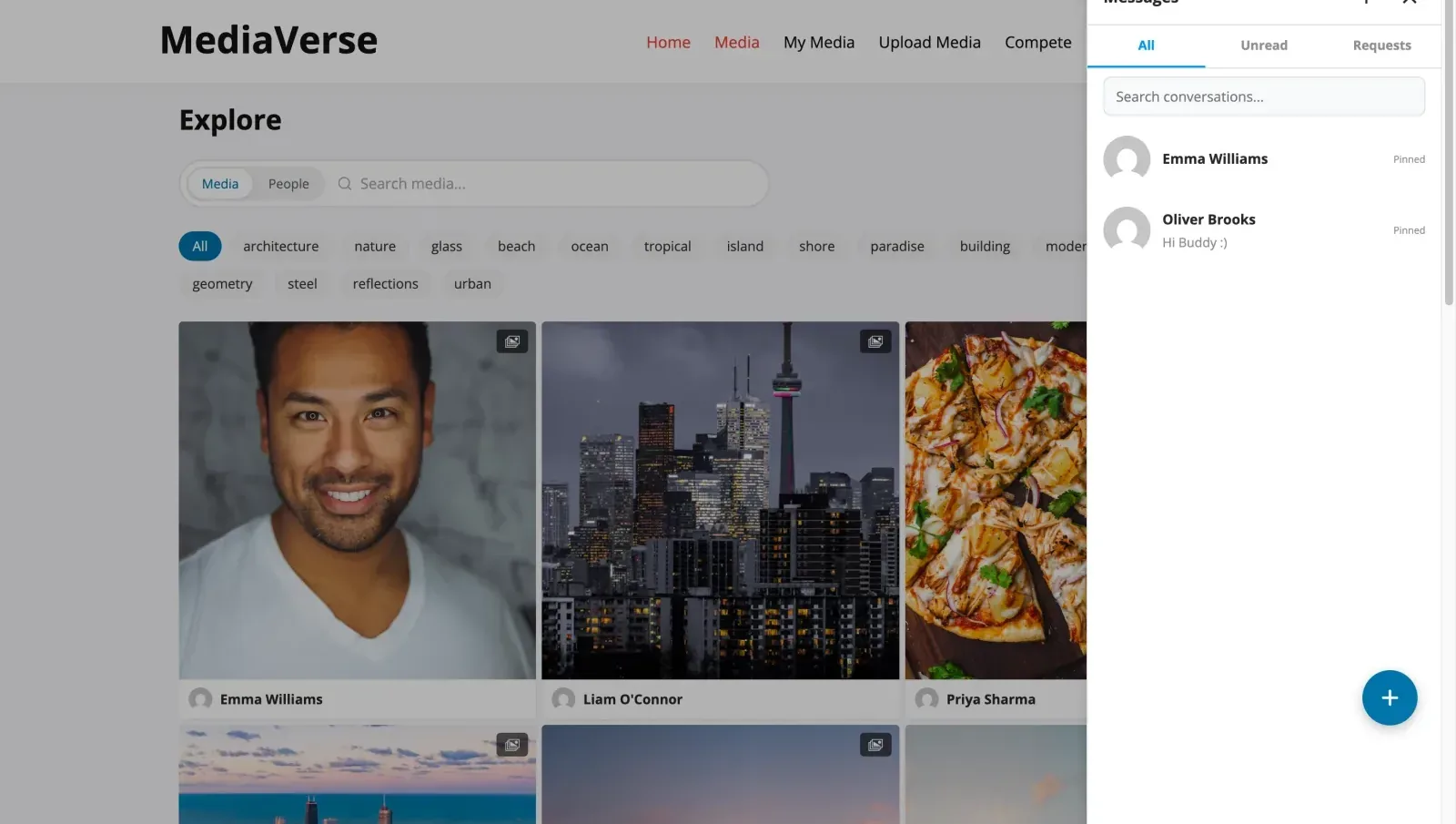Viewport: 1456px width, 824px height.
Task: Filter by the ocean tag
Action: (590, 246)
